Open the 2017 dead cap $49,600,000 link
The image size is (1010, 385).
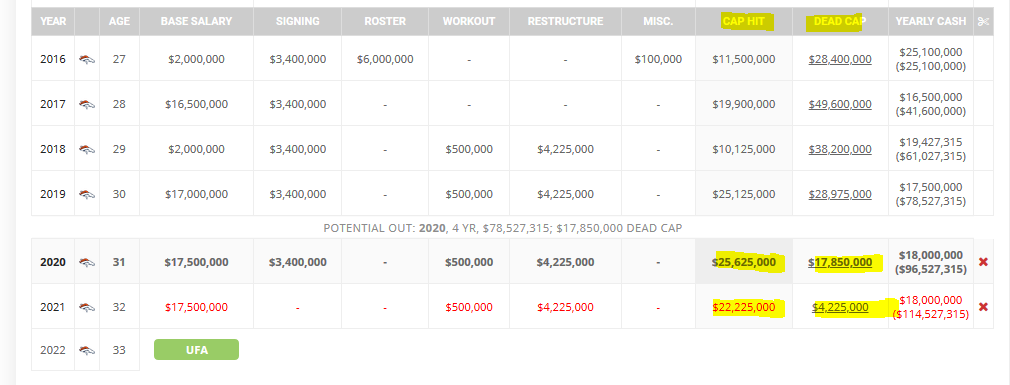tap(840, 104)
